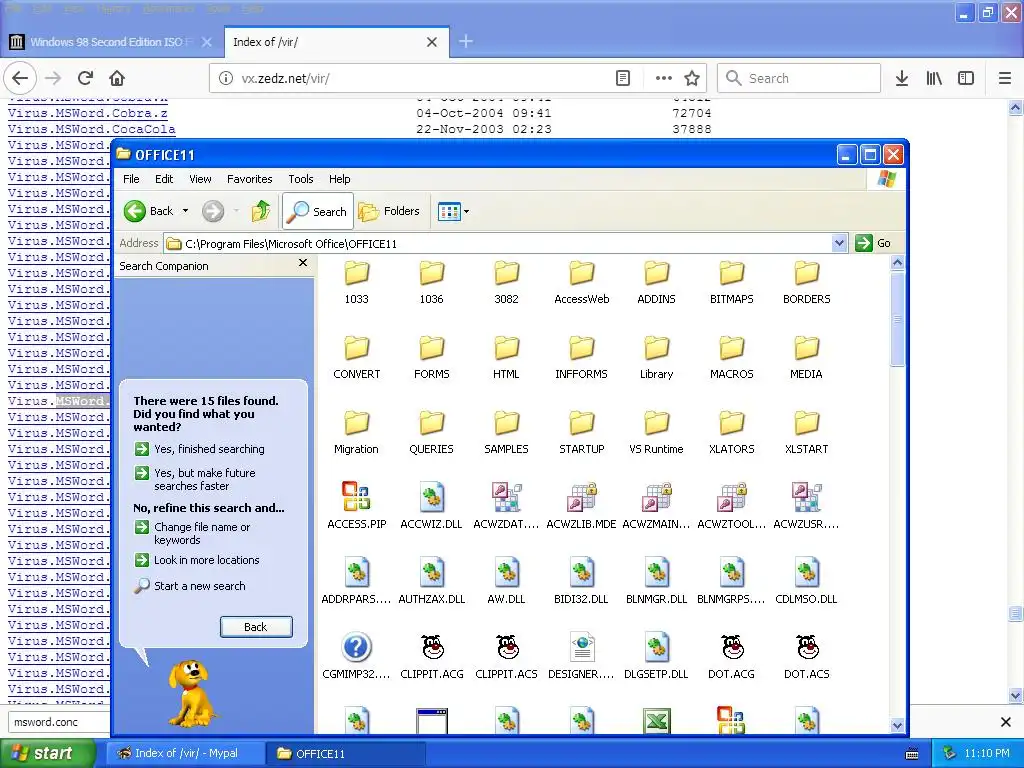Viewport: 1024px width, 768px height.
Task: Go up one folder level
Action: point(261,211)
